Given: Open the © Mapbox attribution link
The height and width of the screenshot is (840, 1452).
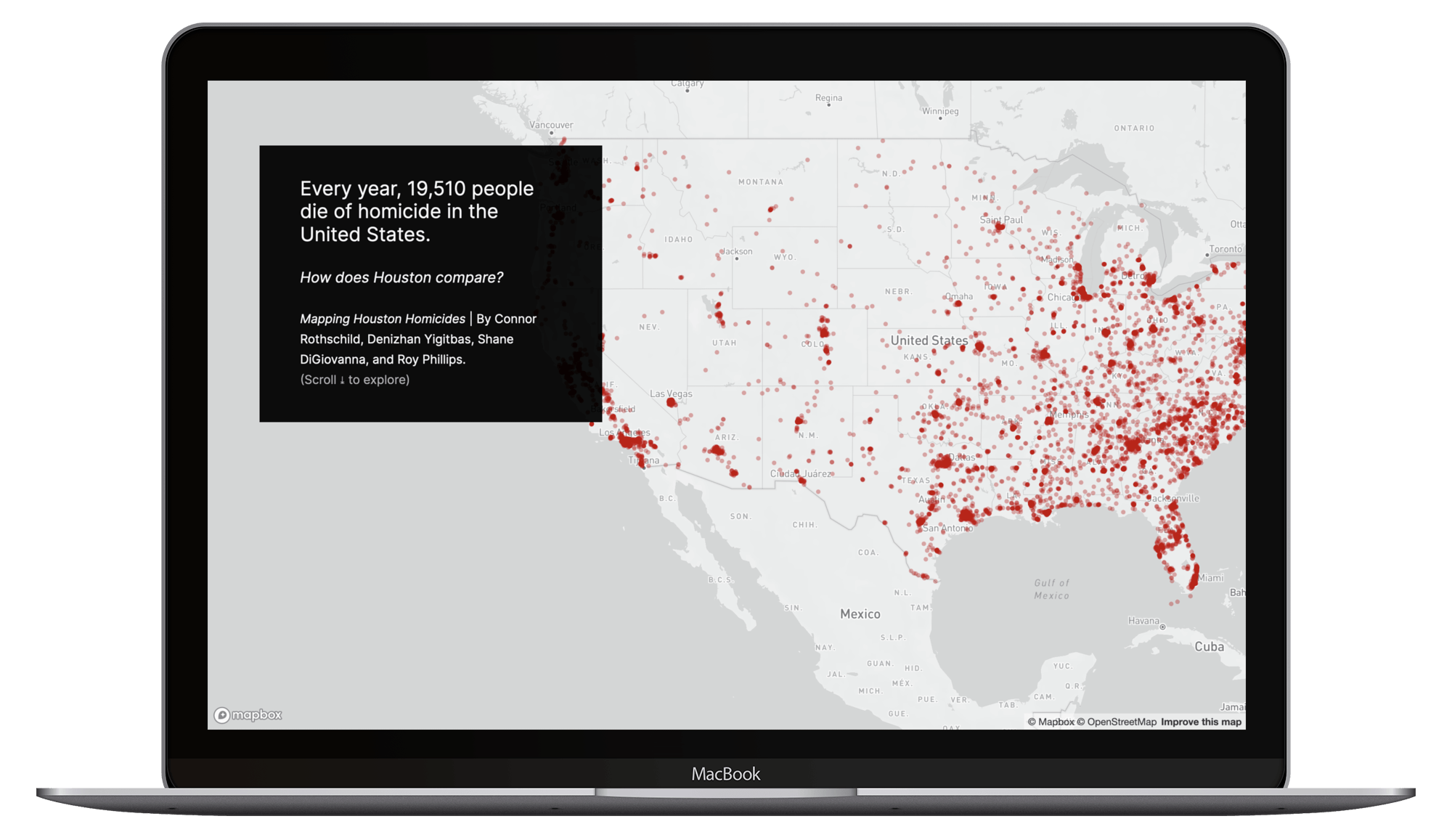Looking at the screenshot, I should pyautogui.click(x=1051, y=722).
